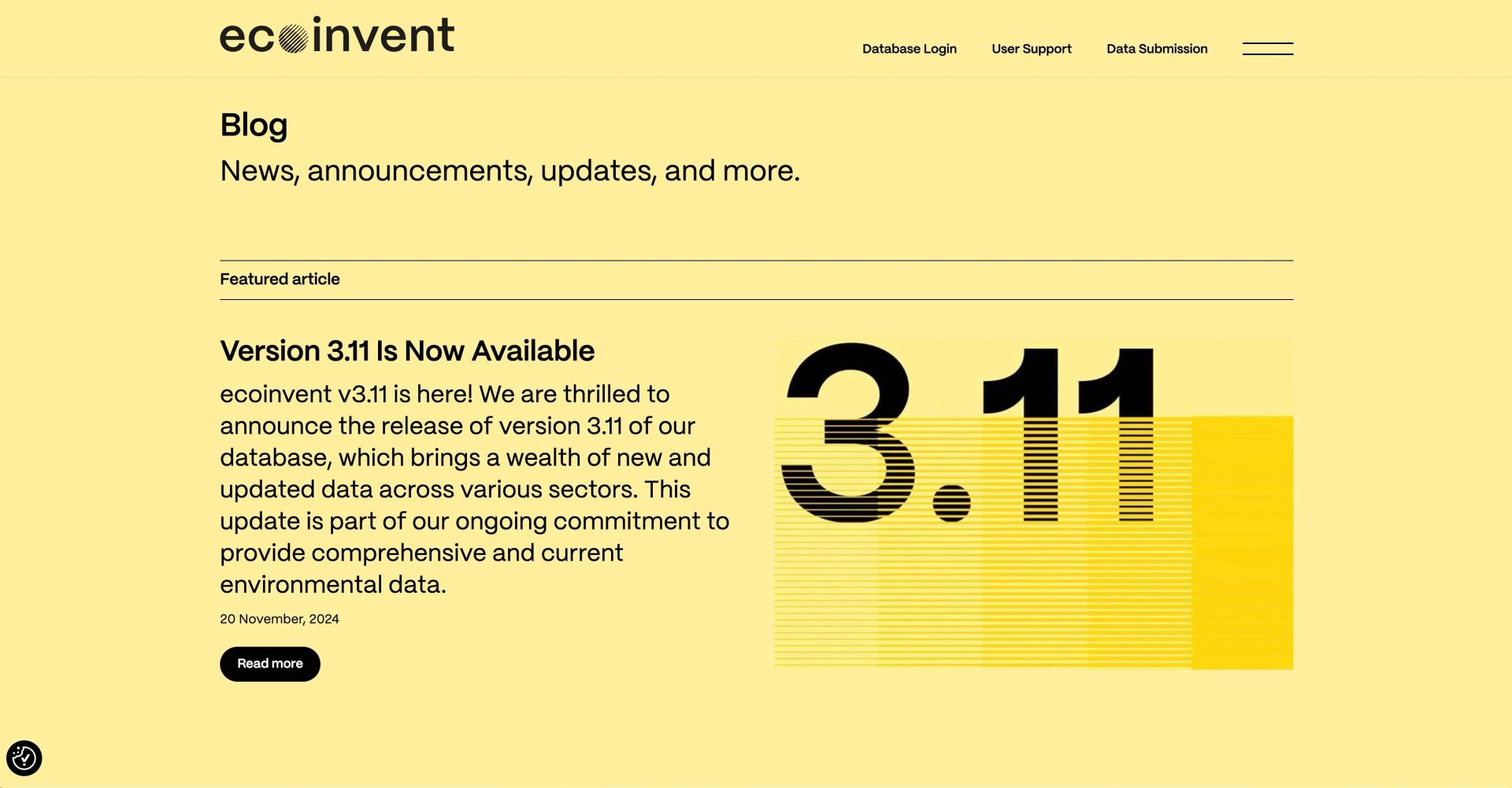Navigate to Data Submission
Screen dimensions: 1512x788
click(x=1156, y=49)
